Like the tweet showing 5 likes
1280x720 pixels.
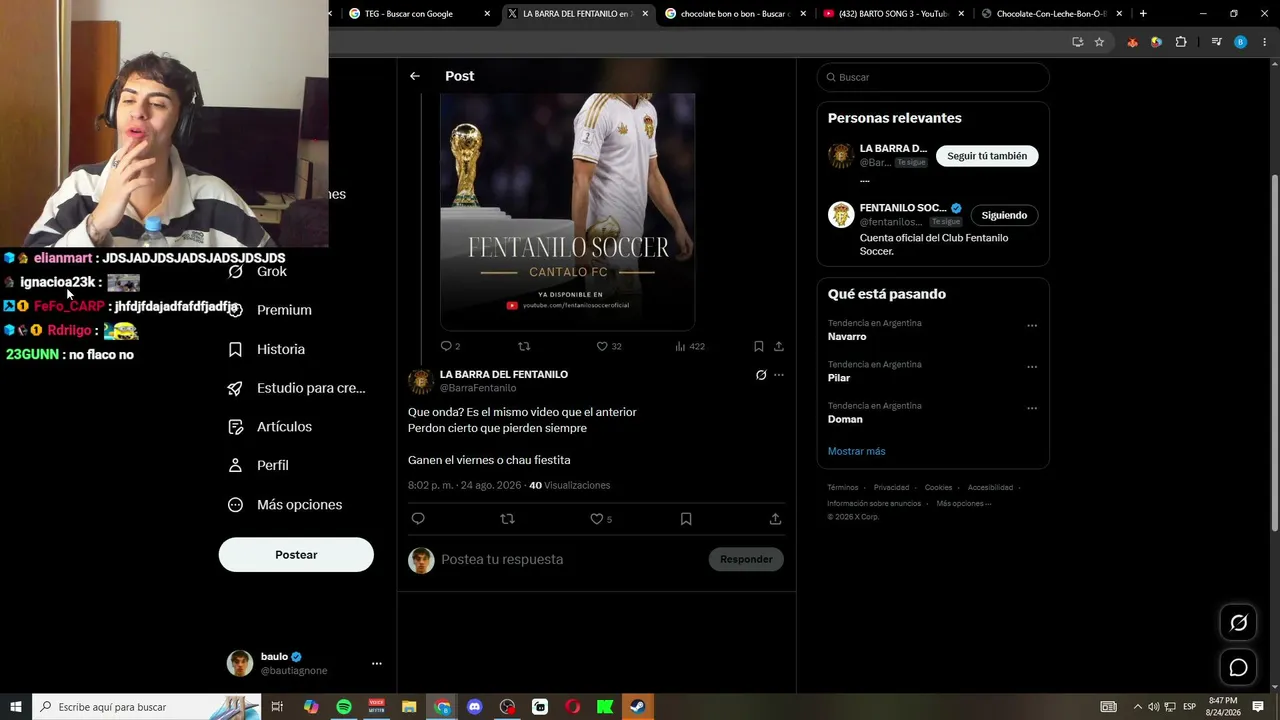pyautogui.click(x=601, y=519)
